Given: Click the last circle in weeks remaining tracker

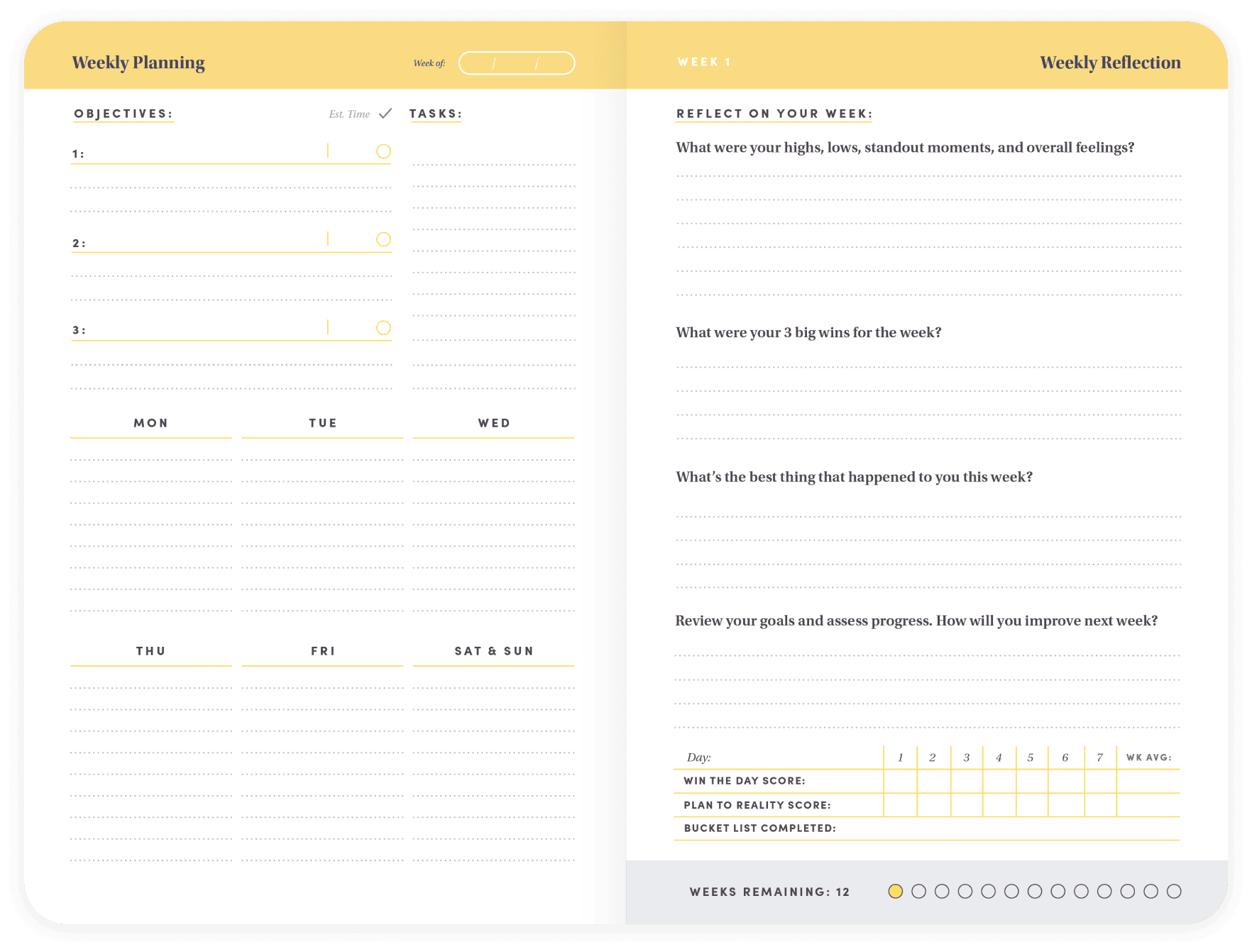Looking at the screenshot, I should click(1174, 891).
